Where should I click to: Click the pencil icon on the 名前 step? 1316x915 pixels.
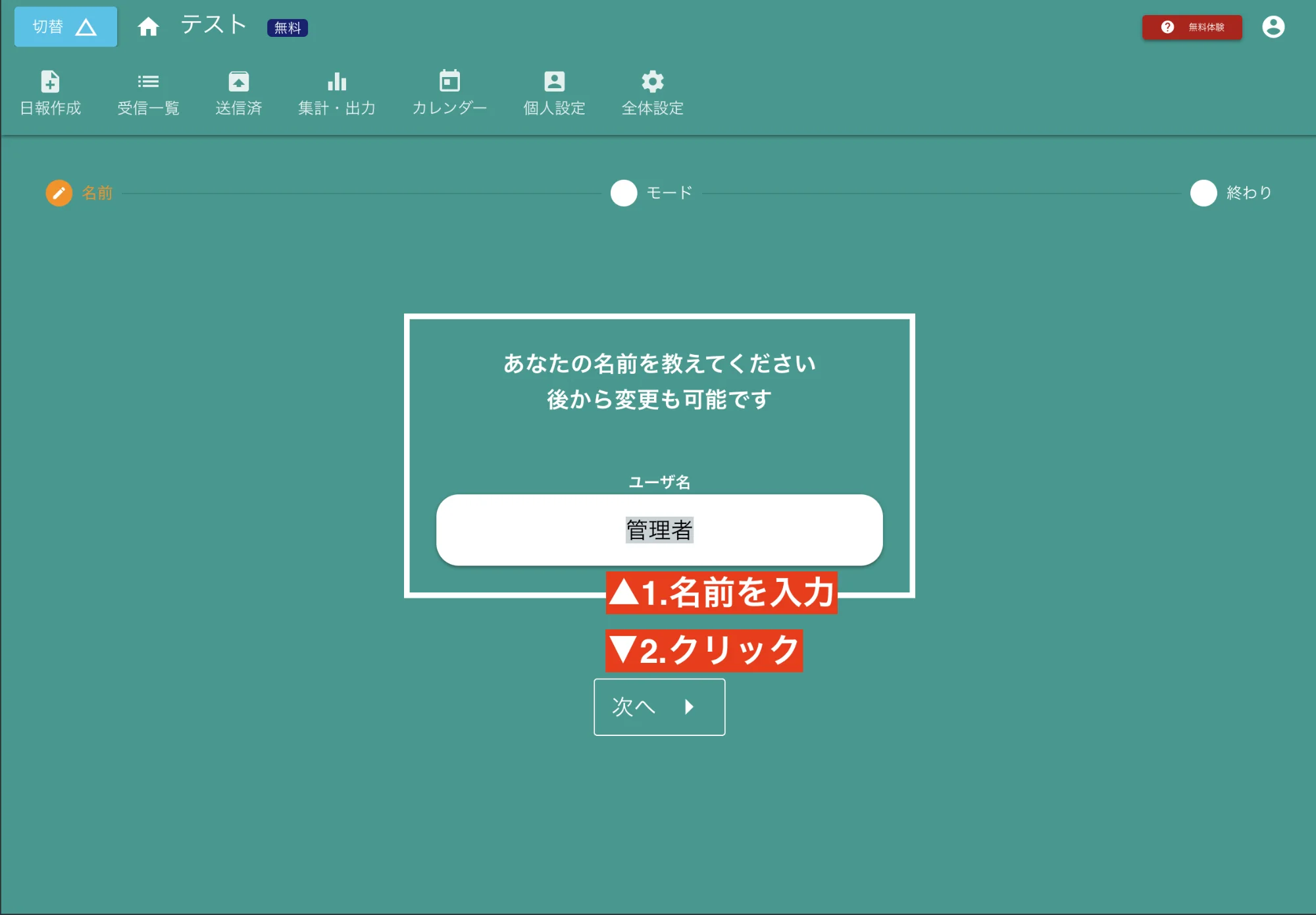point(59,193)
